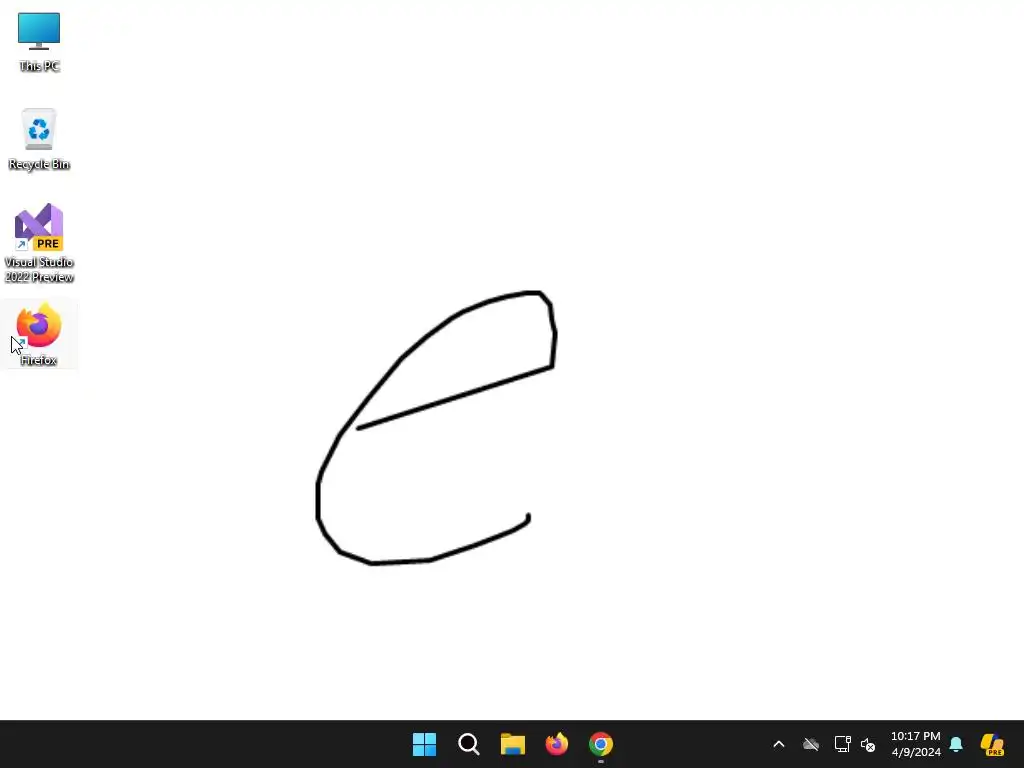1024x768 pixels.
Task: Open the muted volume tray icon
Action: coord(868,744)
